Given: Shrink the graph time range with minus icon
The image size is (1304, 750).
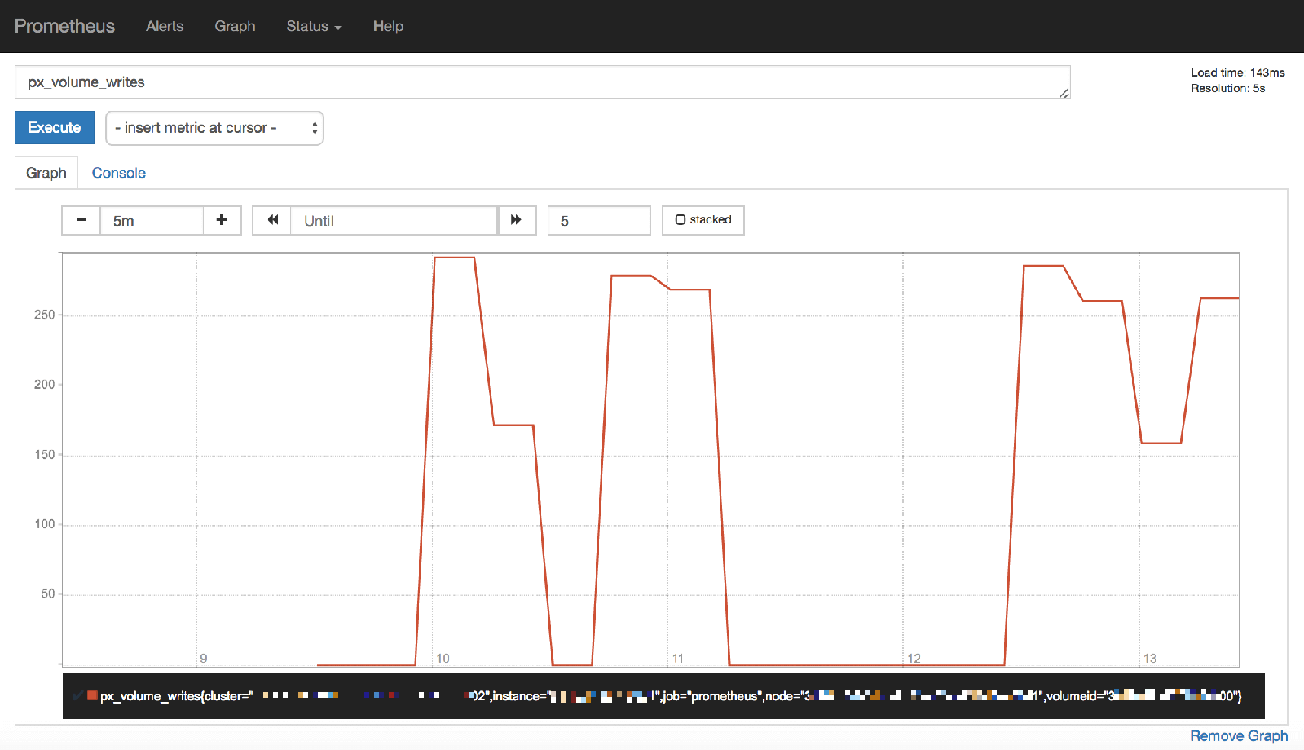Looking at the screenshot, I should (81, 220).
